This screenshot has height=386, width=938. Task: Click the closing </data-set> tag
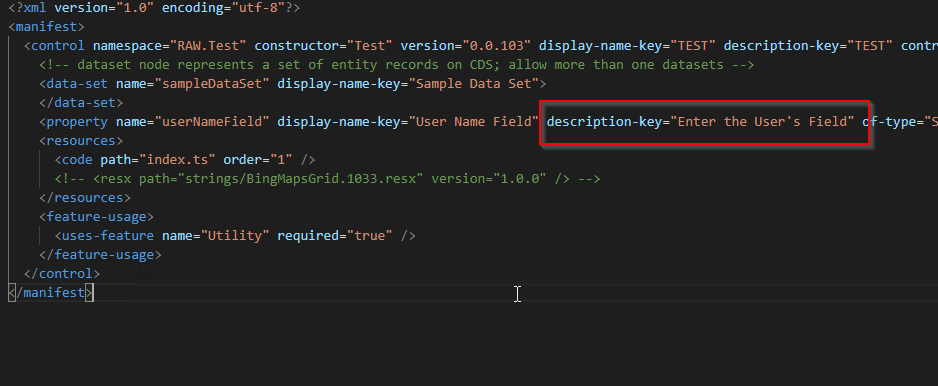tap(81, 103)
